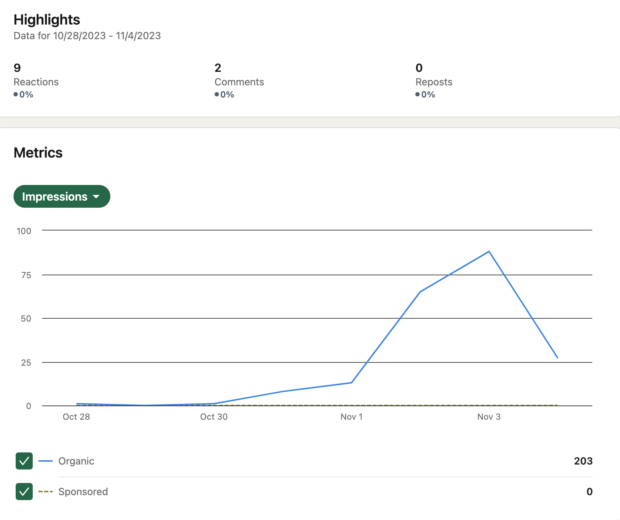Click the 0% change under Reposts
620x520 pixels.
click(x=425, y=95)
